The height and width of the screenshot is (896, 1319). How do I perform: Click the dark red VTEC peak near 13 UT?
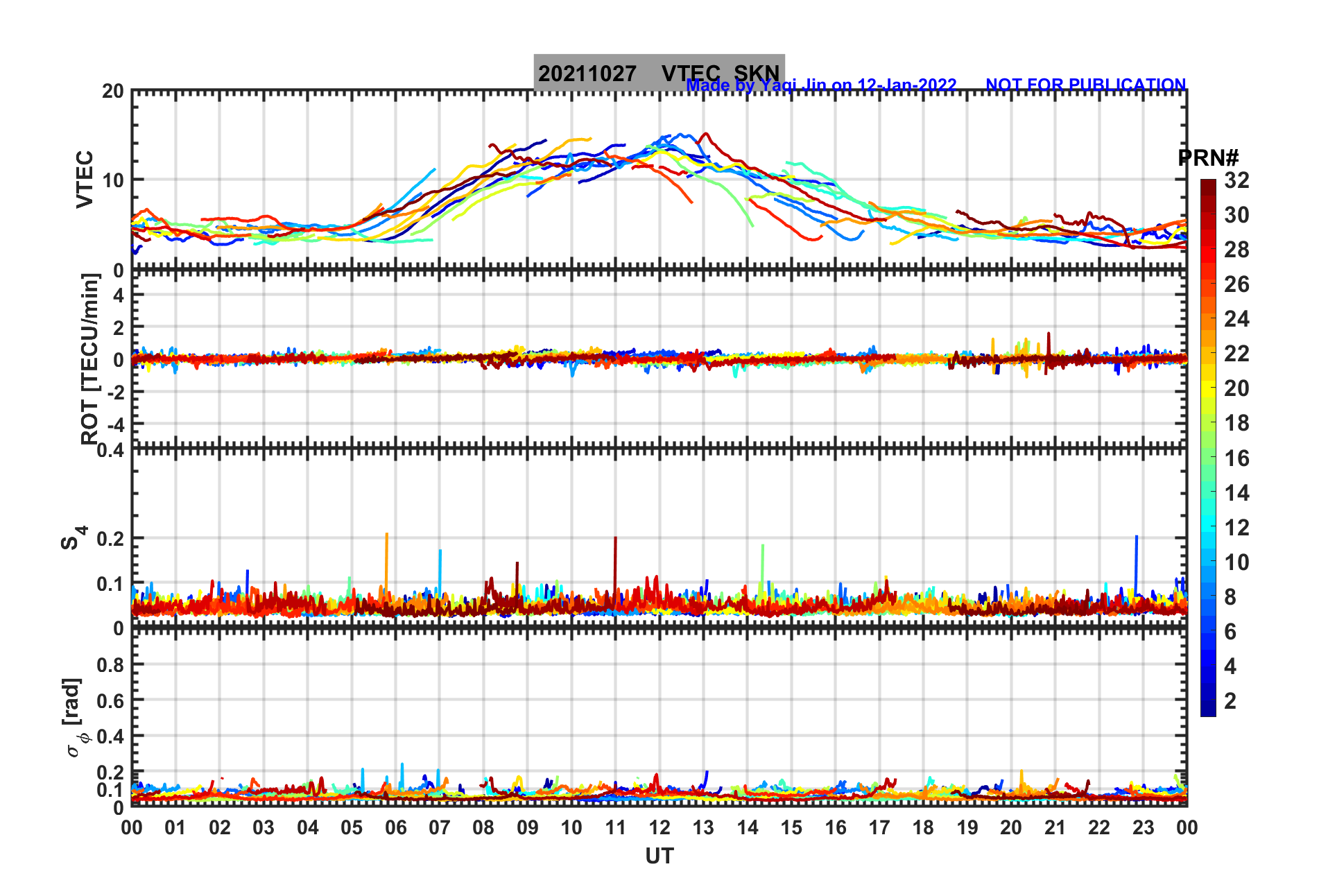[706, 135]
